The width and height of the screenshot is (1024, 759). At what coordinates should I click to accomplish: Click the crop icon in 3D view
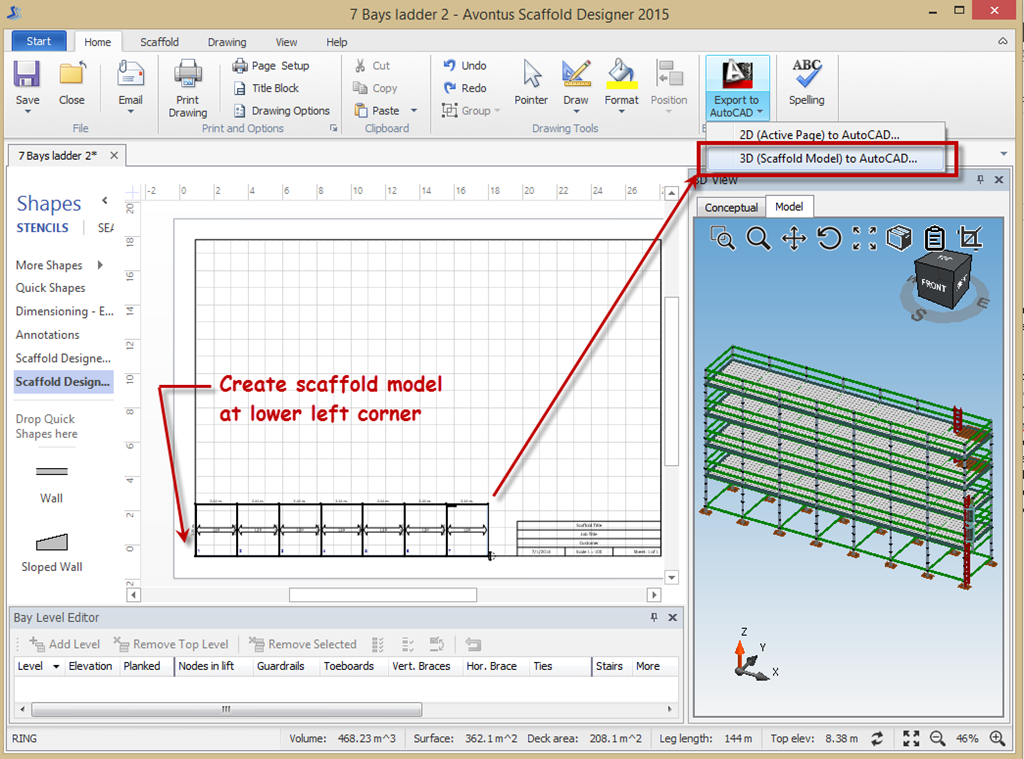coord(970,238)
